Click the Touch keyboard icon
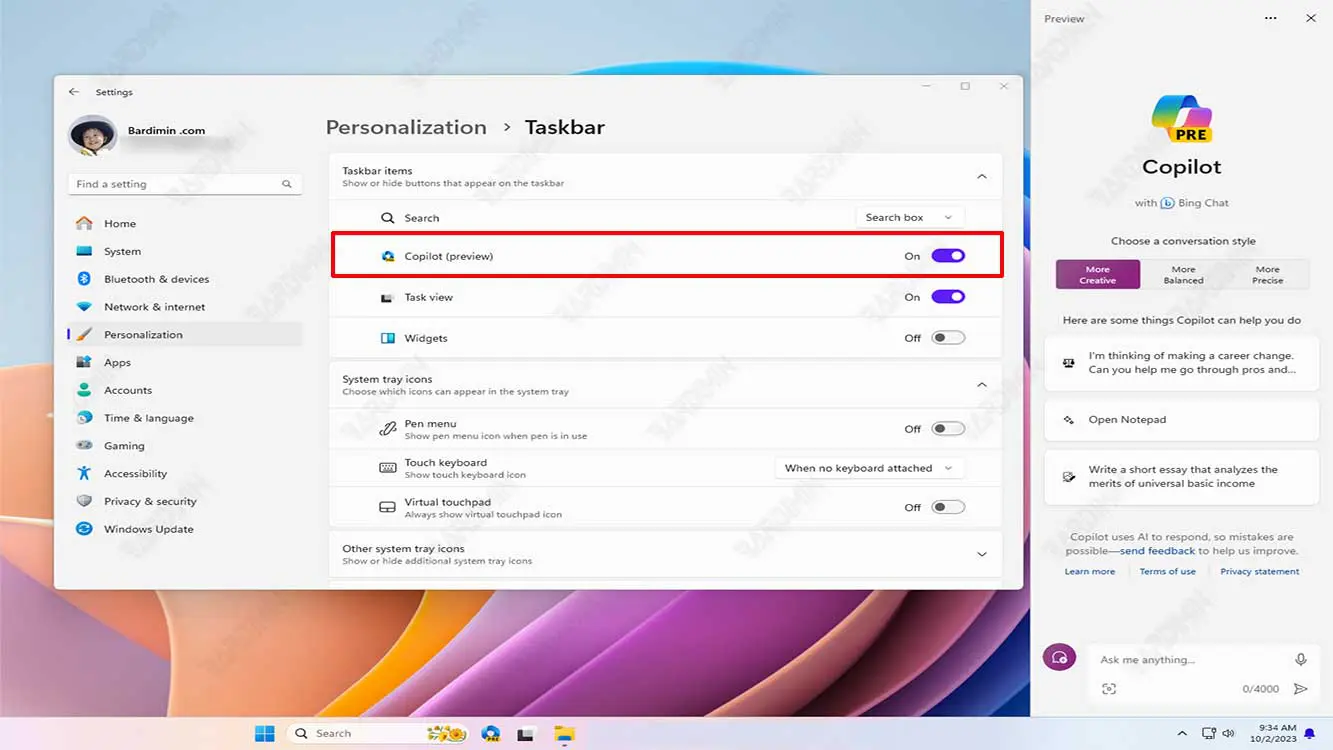 point(388,468)
